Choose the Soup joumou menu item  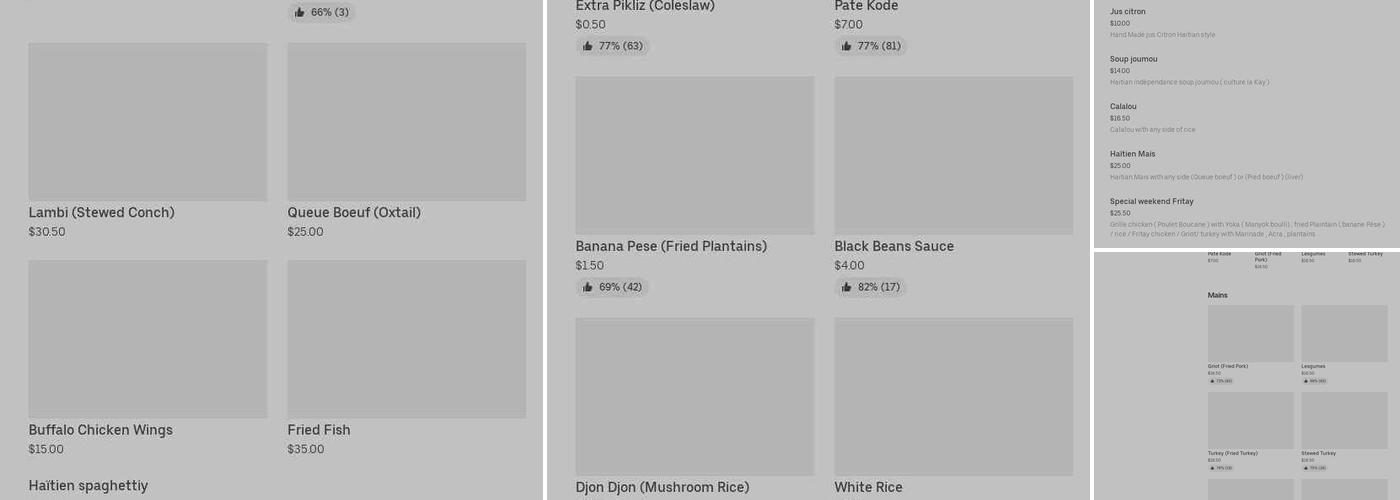[1133, 59]
